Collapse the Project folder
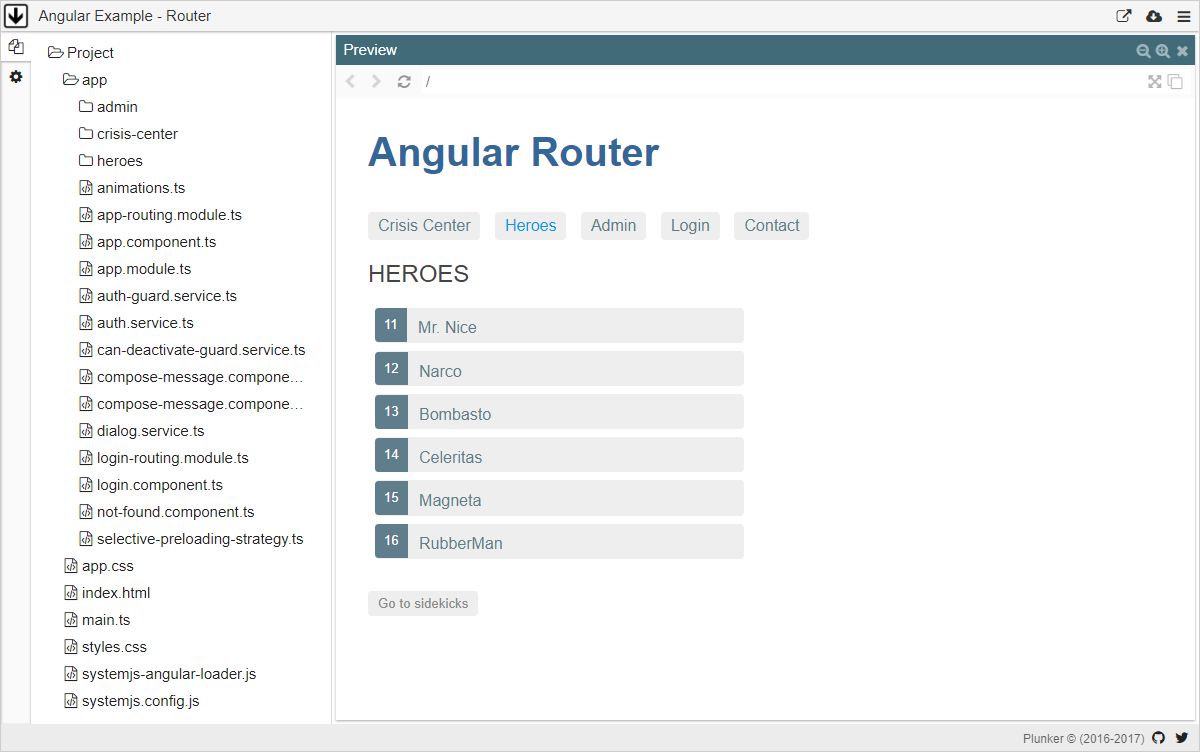Viewport: 1200px width, 752px height. [81, 52]
